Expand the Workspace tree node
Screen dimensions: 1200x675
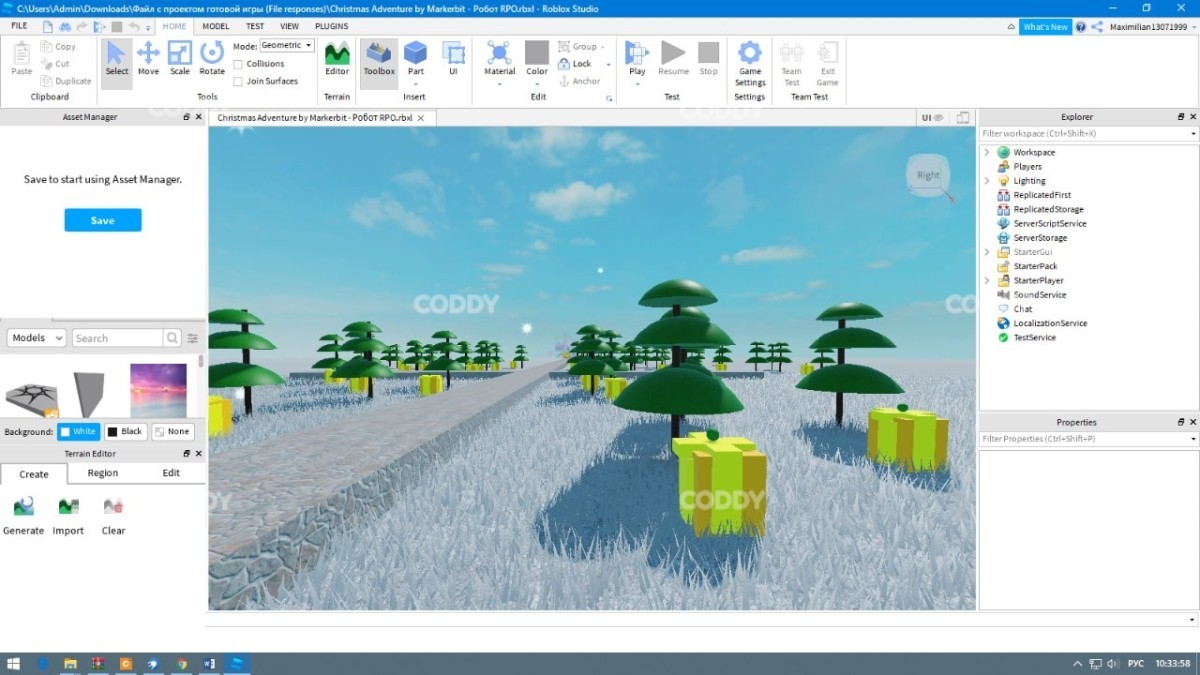pos(987,153)
